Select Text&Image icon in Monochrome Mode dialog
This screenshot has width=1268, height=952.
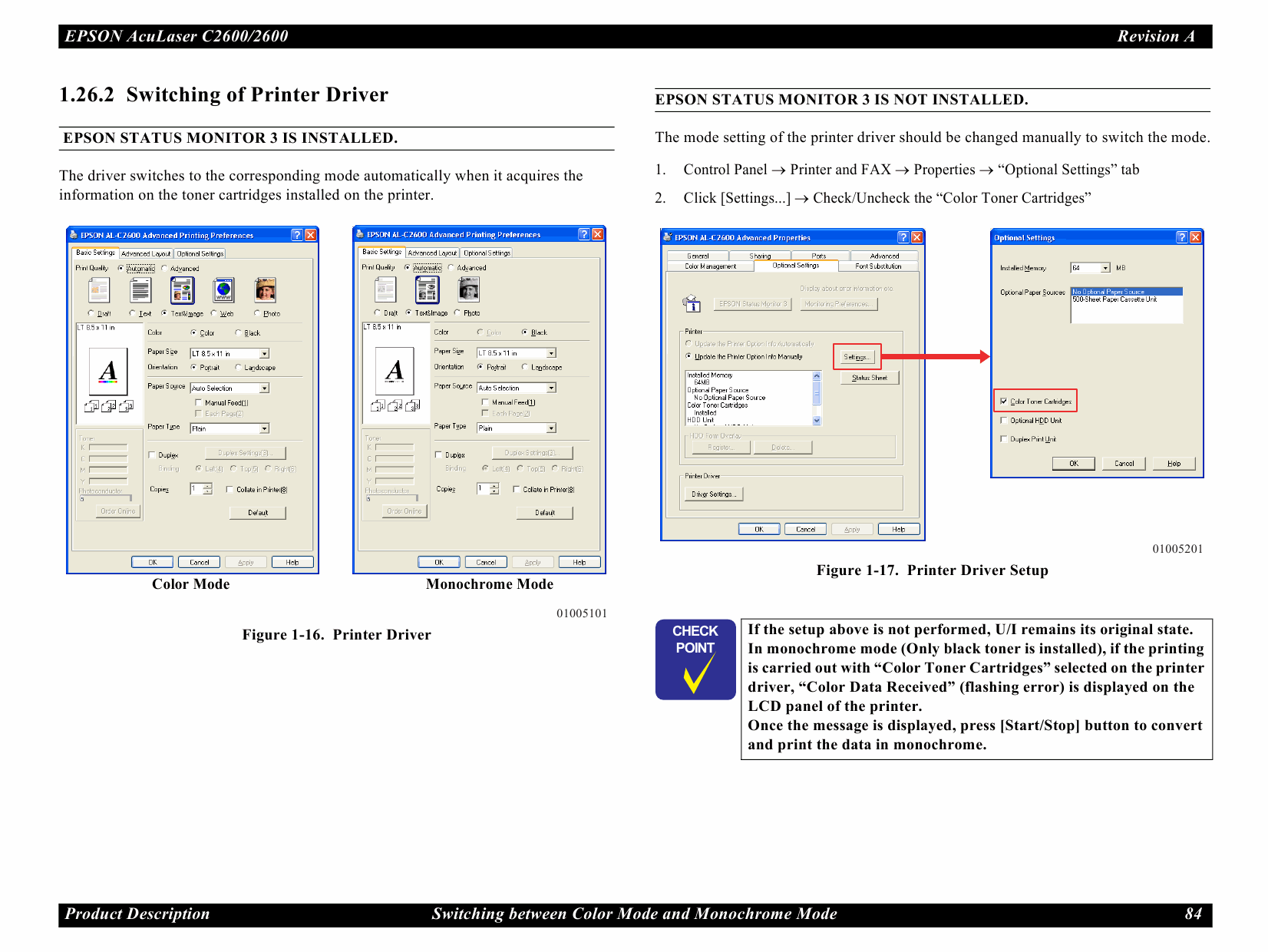tap(427, 290)
